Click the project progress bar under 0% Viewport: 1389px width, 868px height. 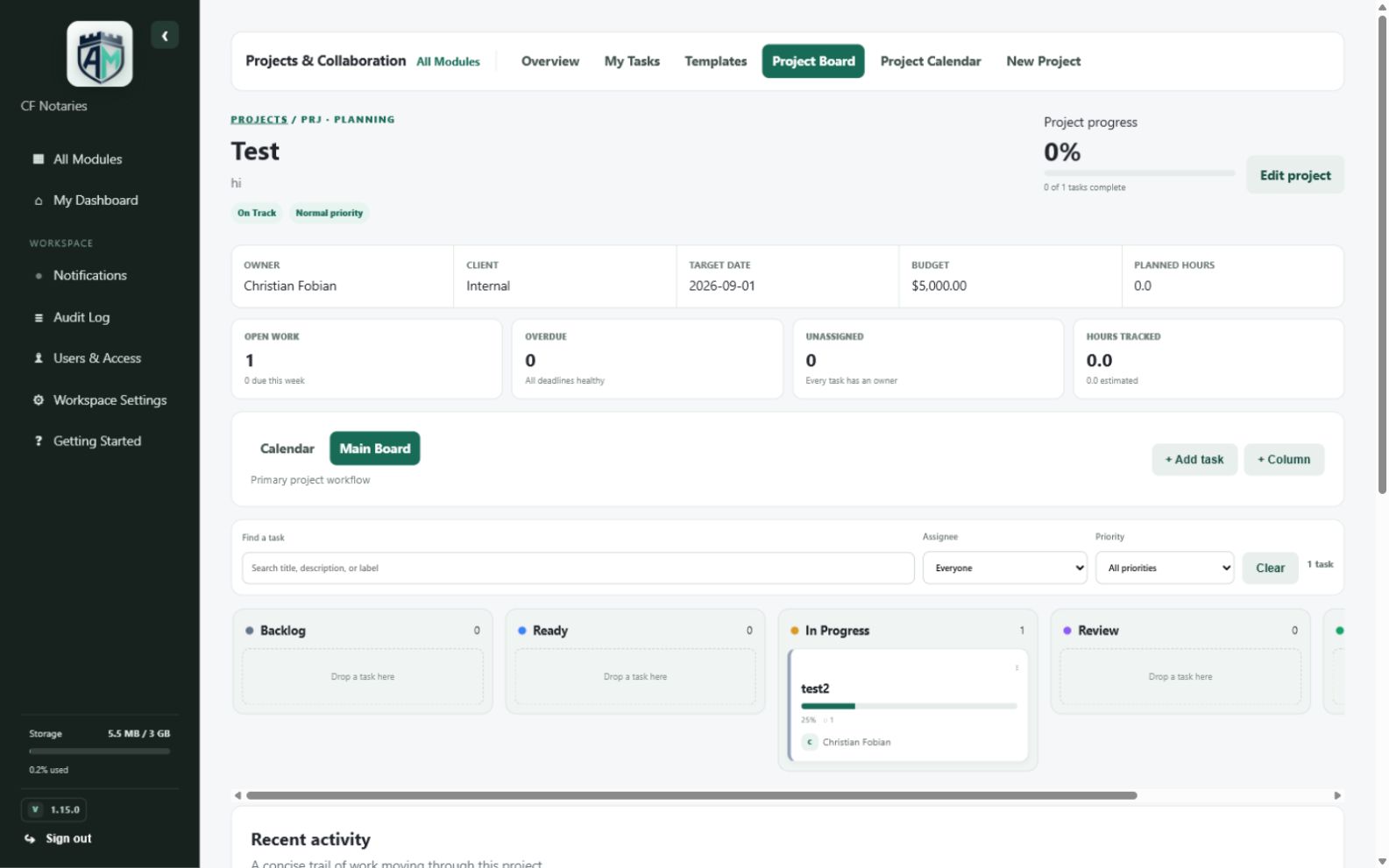(x=1139, y=173)
